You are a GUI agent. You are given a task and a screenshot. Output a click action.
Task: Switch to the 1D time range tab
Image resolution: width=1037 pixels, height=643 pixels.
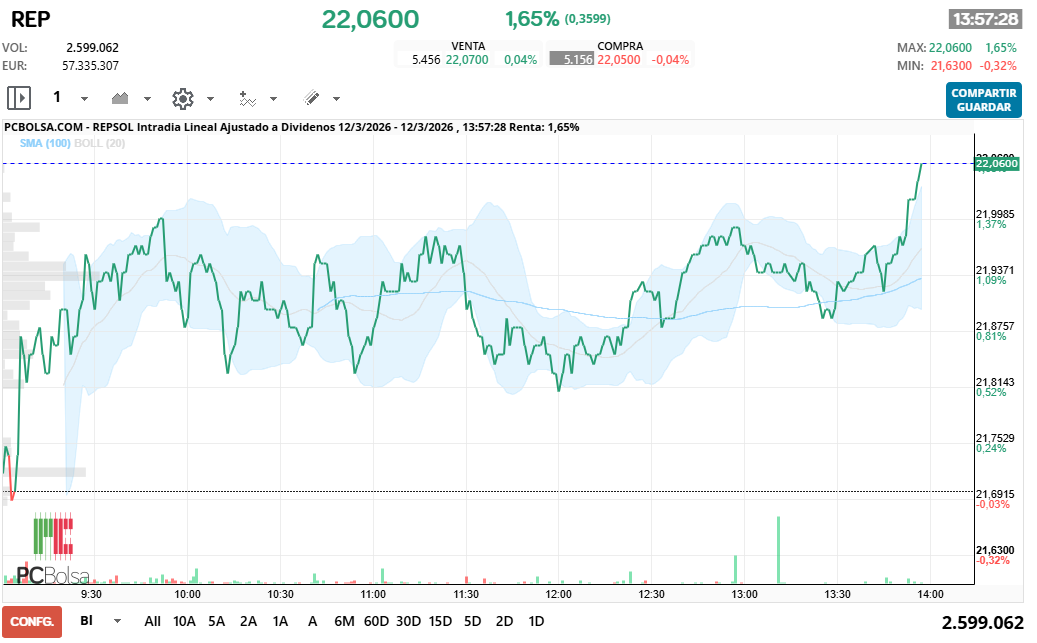[x=536, y=621]
